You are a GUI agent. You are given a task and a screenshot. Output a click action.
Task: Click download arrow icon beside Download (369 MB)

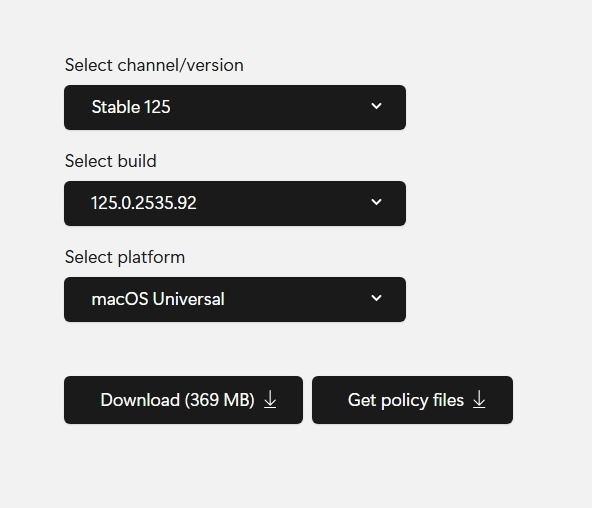270,400
